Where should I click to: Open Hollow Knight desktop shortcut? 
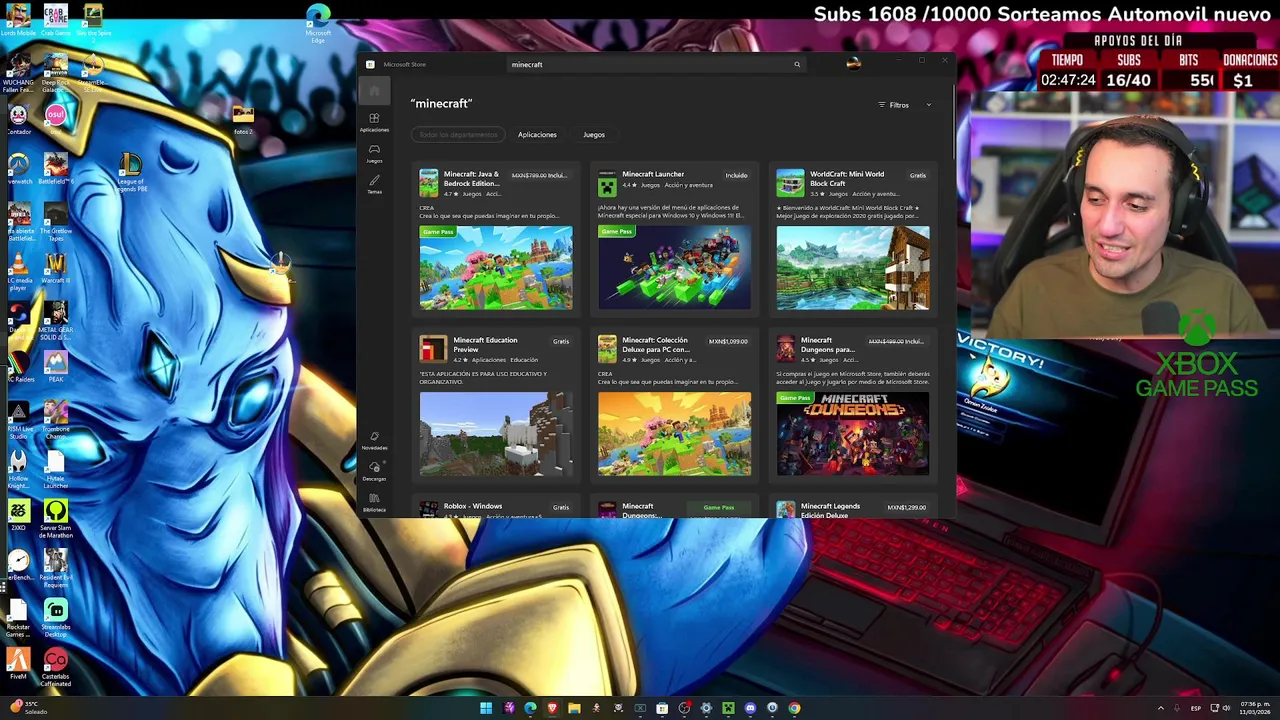click(18, 470)
